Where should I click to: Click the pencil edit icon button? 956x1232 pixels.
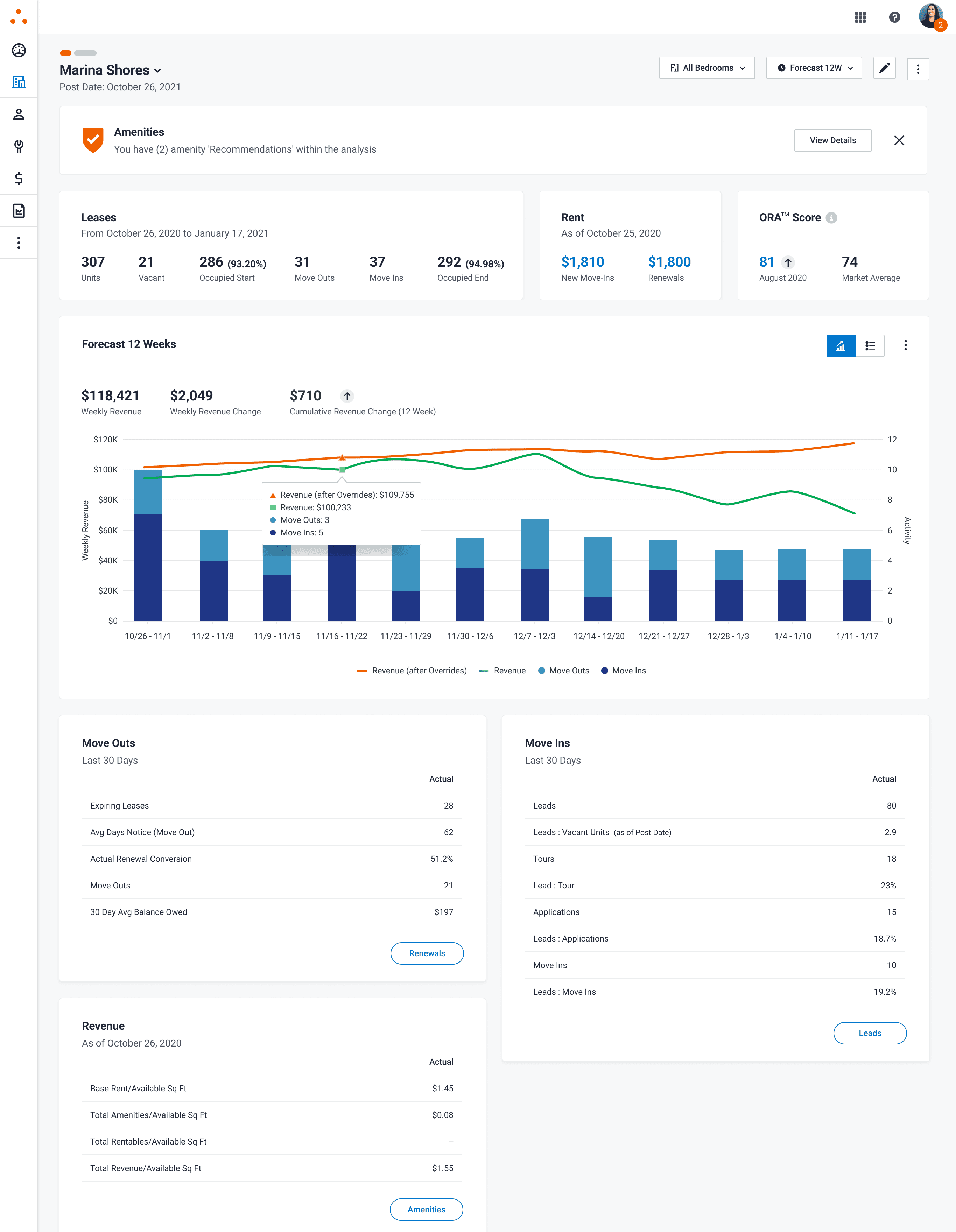point(884,68)
